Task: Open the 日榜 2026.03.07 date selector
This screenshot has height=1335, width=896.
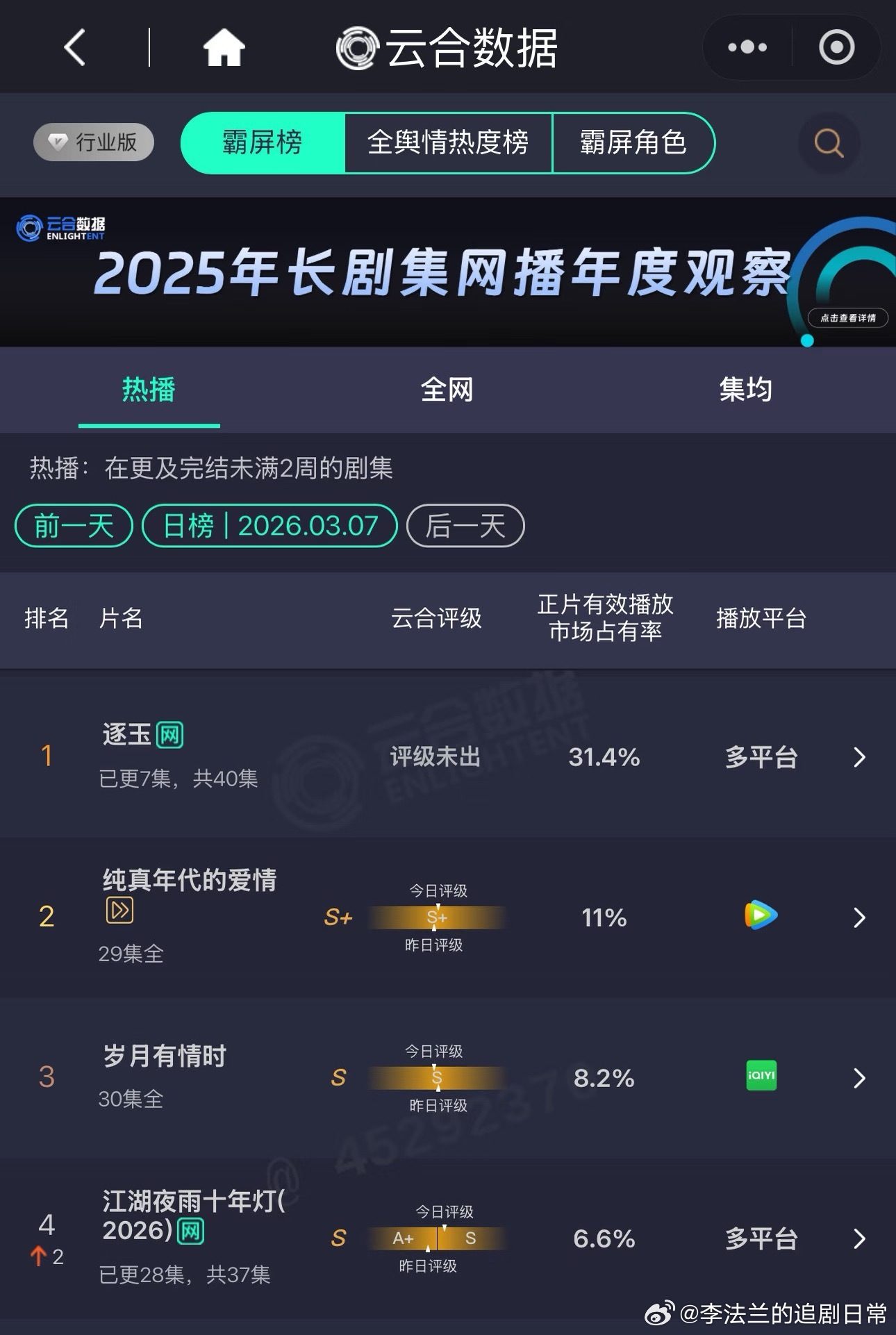Action: [269, 526]
